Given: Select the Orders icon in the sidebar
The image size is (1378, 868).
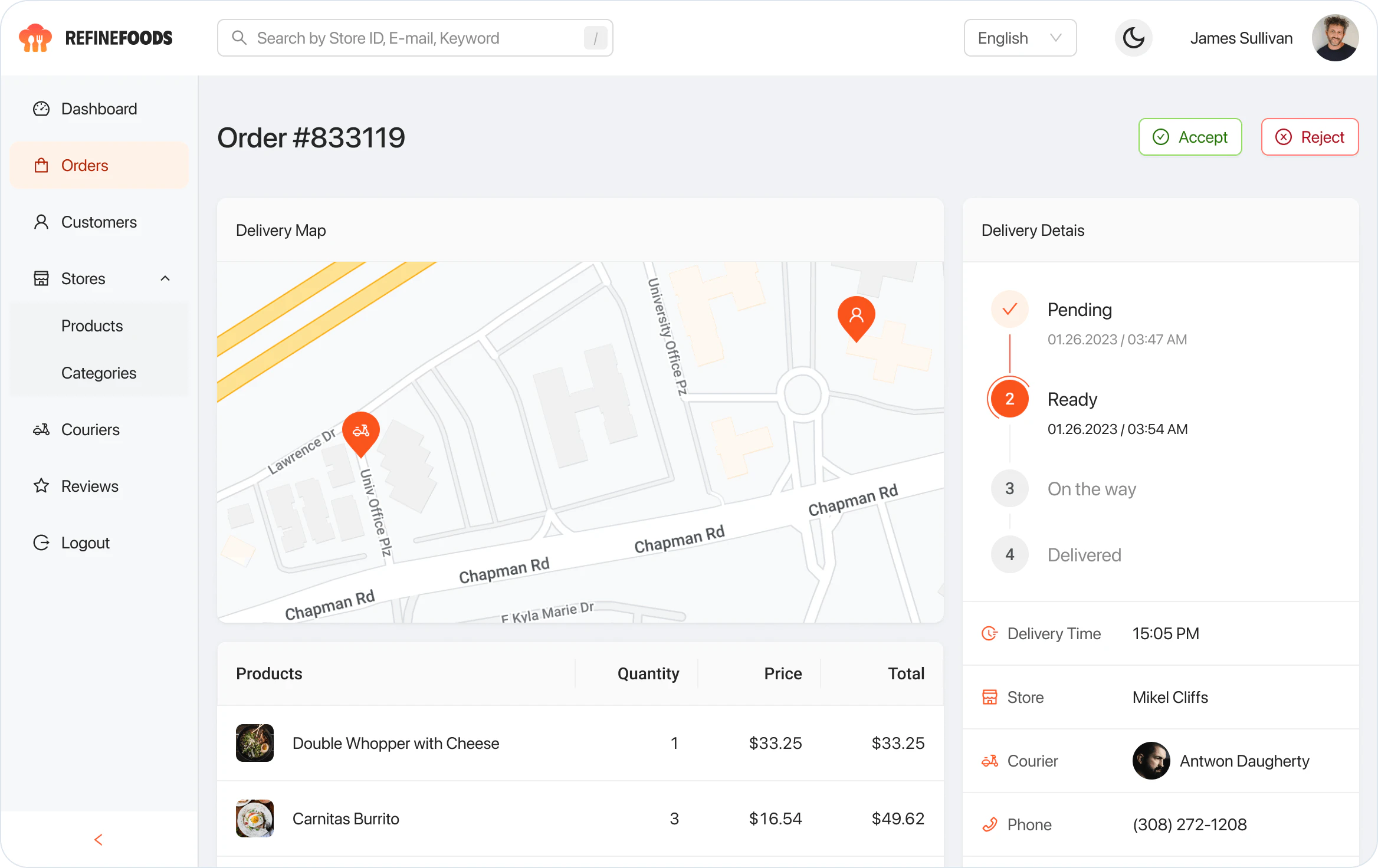Looking at the screenshot, I should coord(41,165).
